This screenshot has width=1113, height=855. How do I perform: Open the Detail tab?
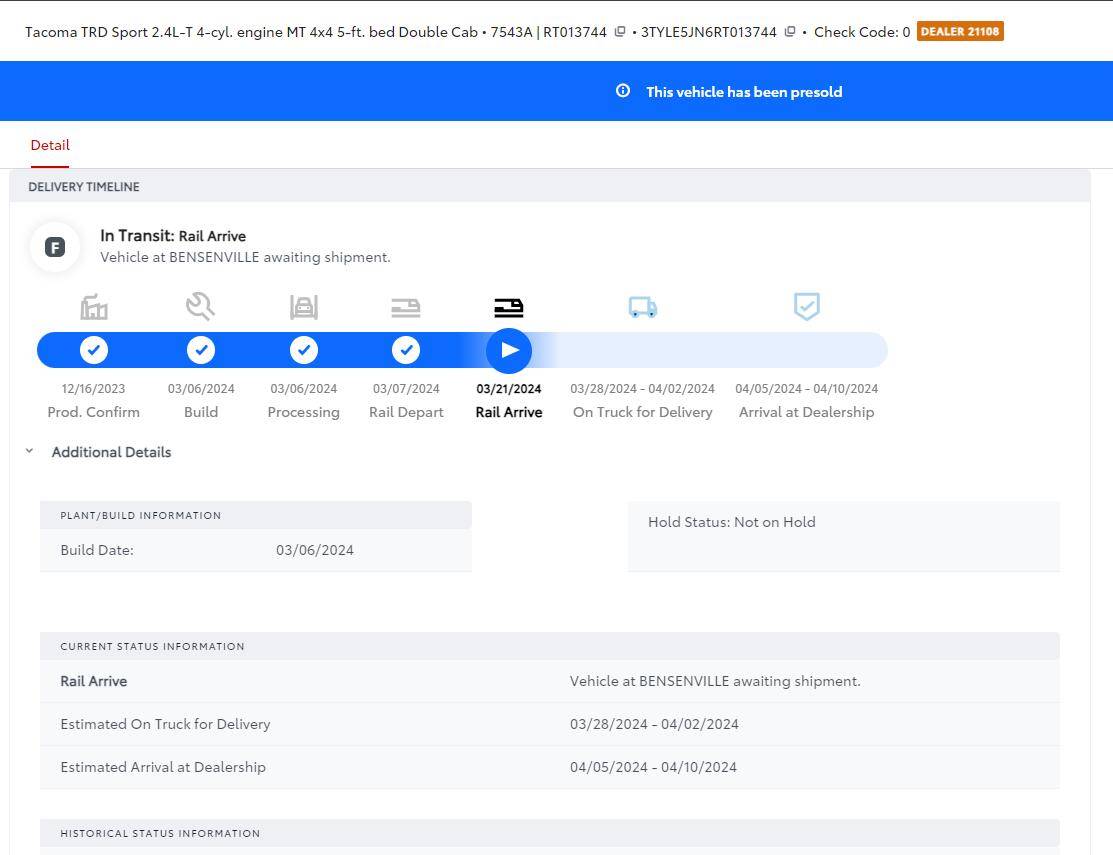click(x=50, y=145)
